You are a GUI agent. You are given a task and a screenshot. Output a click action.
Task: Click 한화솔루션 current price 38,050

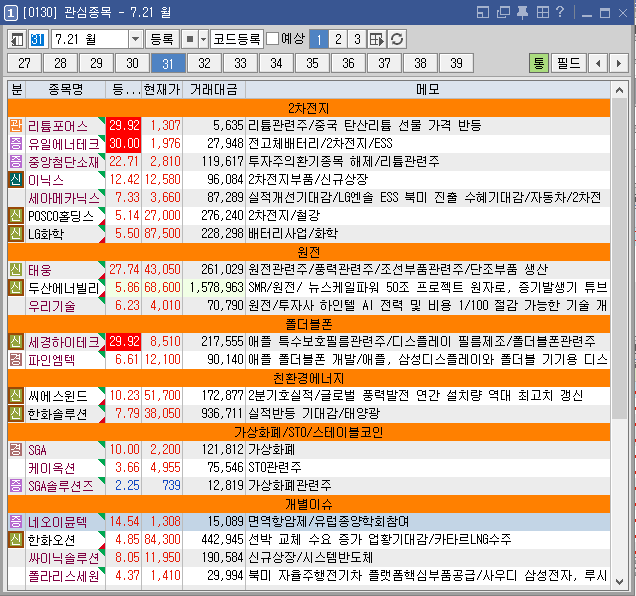(162, 413)
